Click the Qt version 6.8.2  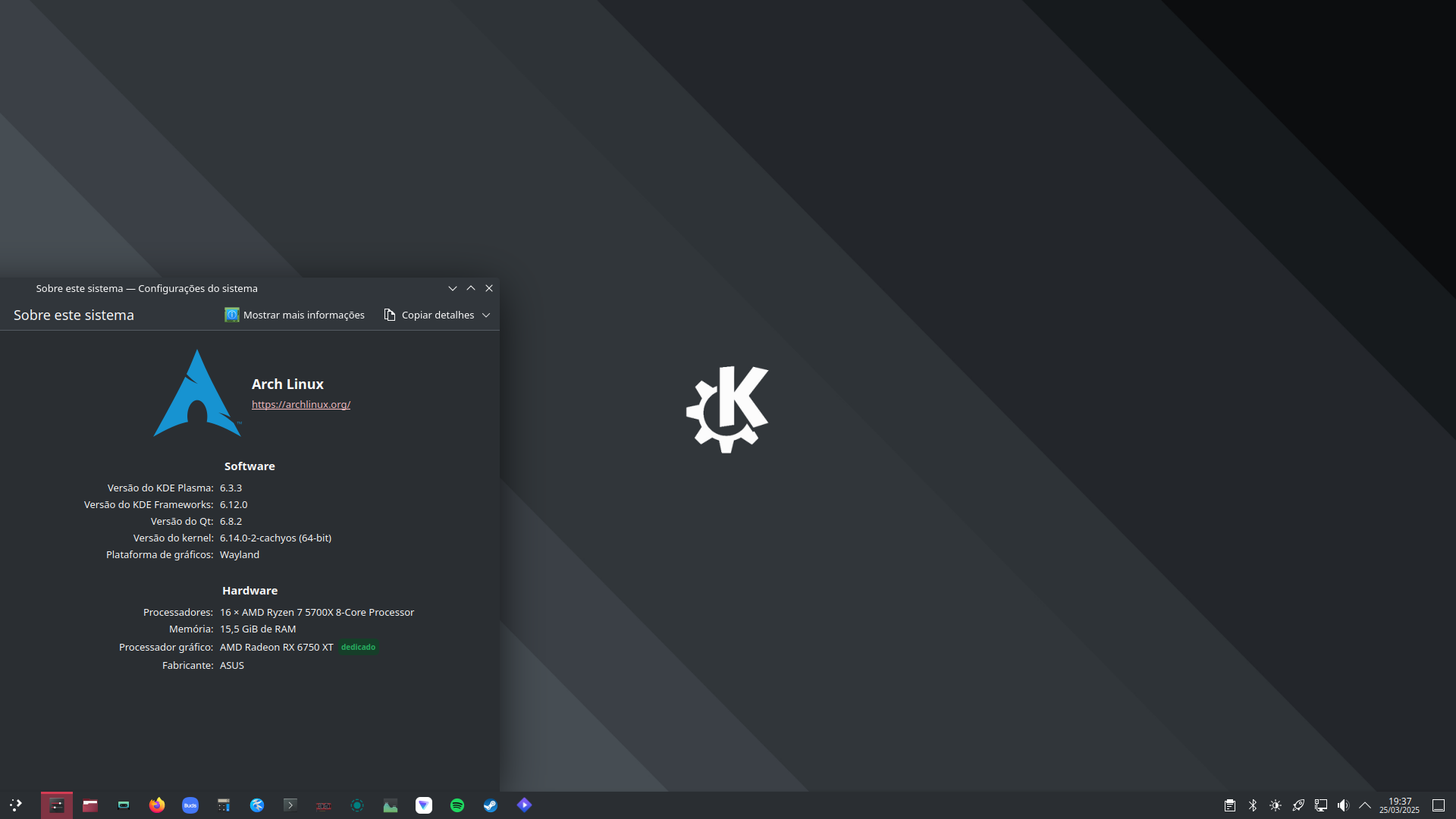pos(231,522)
